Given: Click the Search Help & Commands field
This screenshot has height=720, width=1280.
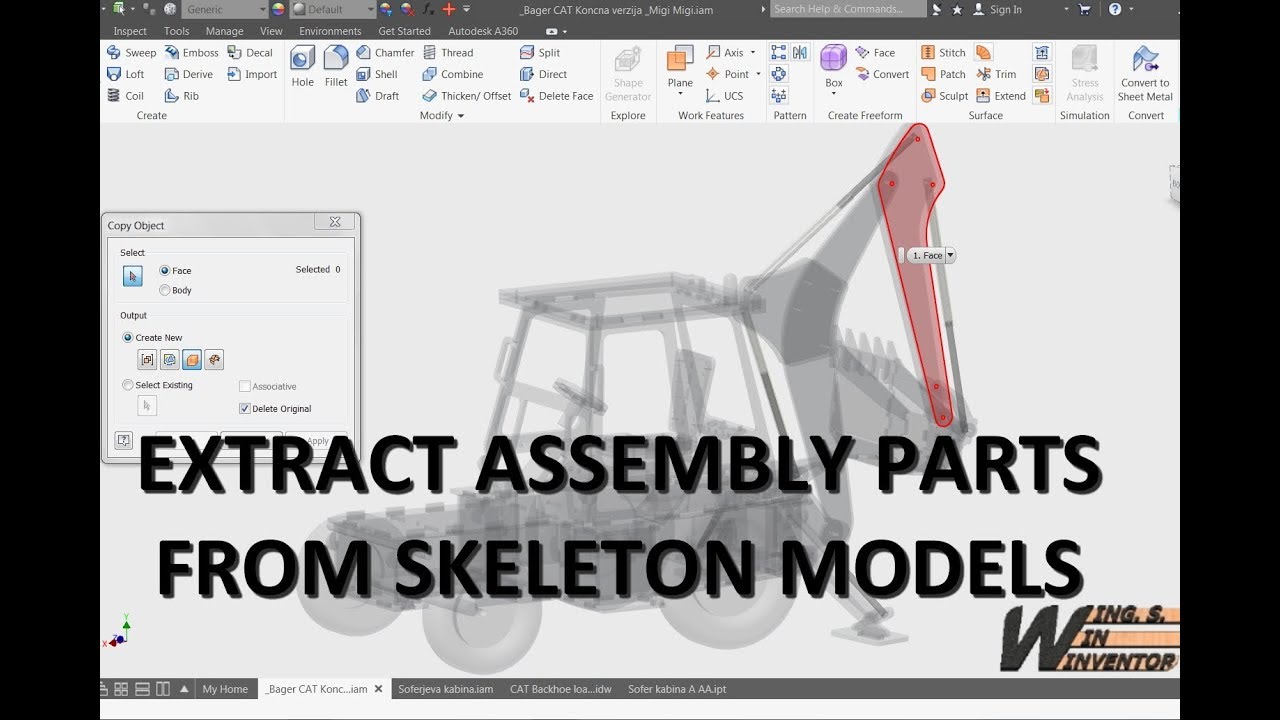Looking at the screenshot, I should tap(846, 9).
